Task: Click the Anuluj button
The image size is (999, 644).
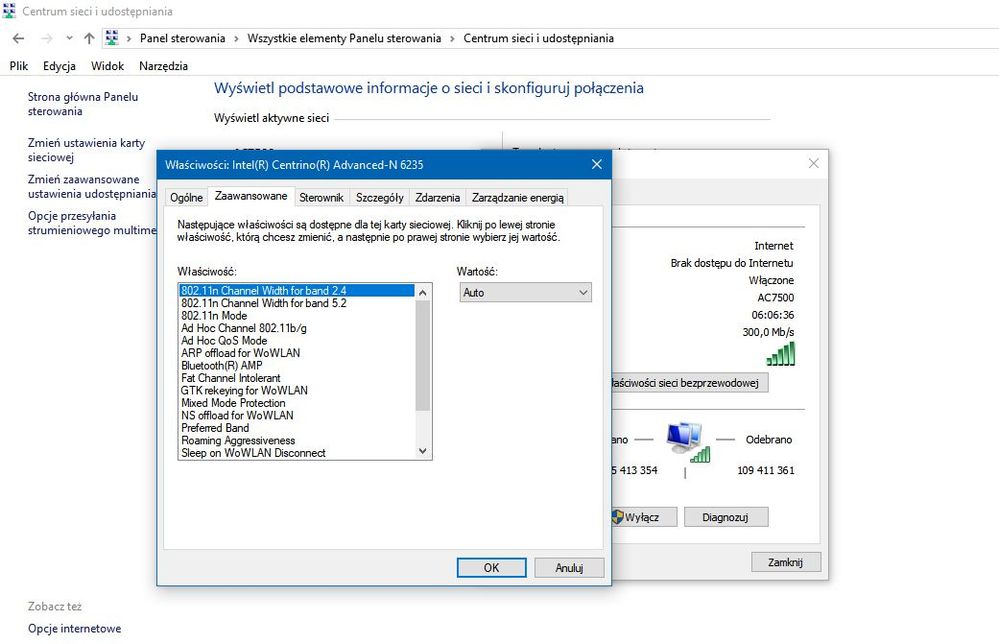Action: (569, 567)
